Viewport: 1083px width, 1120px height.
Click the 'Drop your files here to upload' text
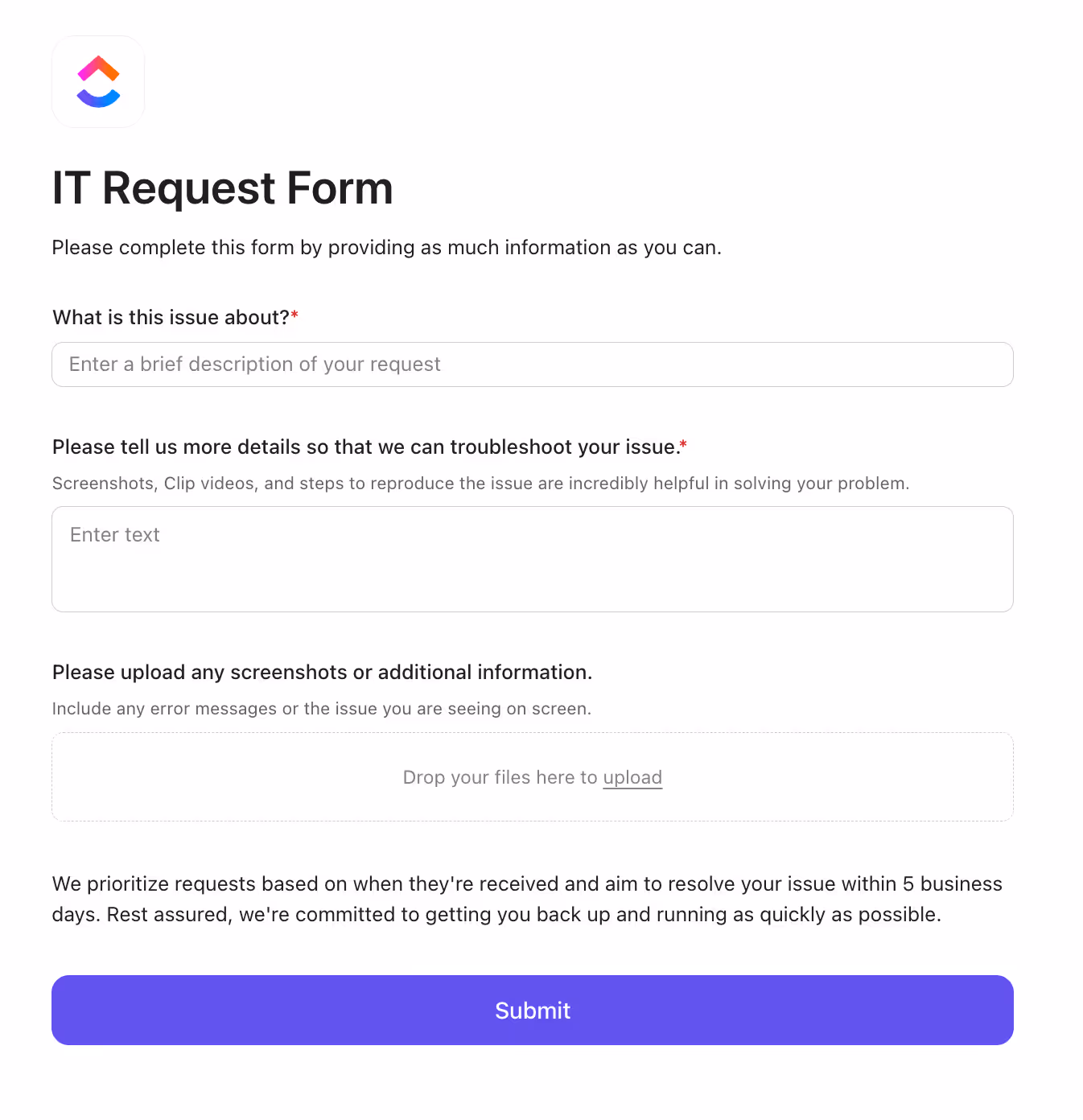point(532,777)
